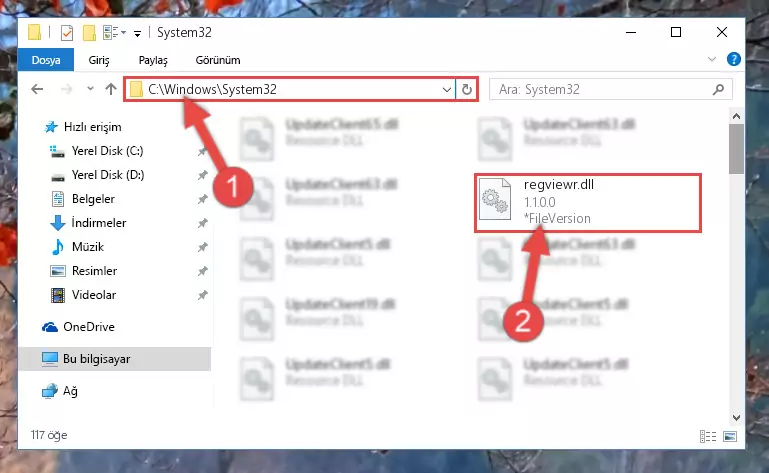This screenshot has width=769, height=473.
Task: Toggle the pin beside Müzik
Action: pos(203,247)
